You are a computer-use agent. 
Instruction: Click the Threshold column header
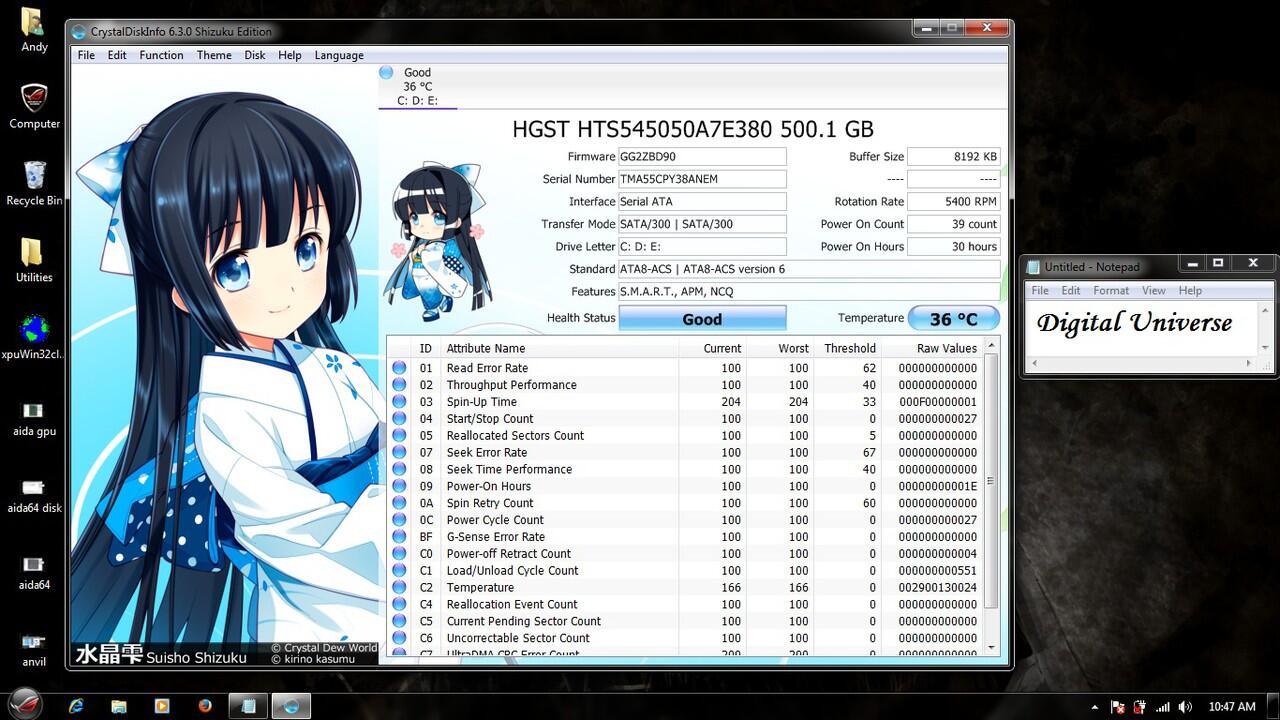(847, 348)
